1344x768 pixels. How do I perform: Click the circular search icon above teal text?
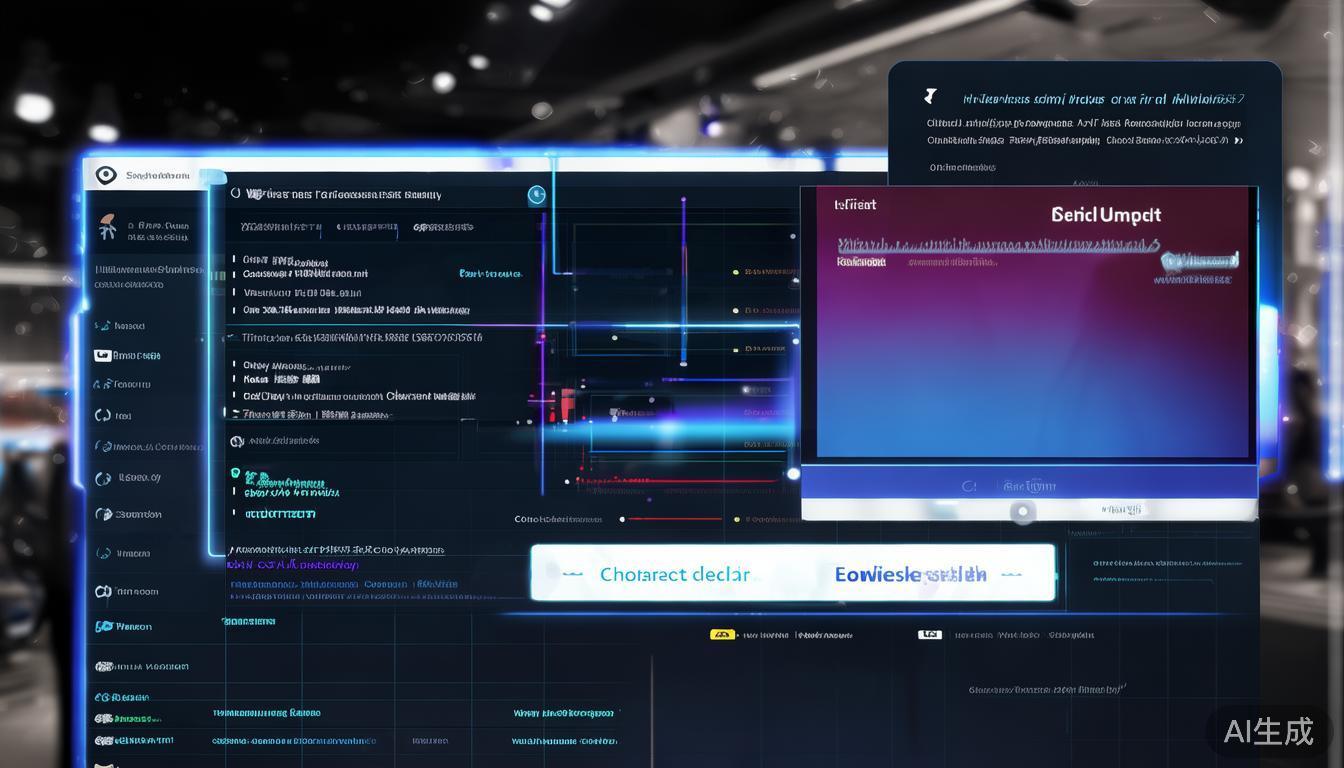coord(237,441)
